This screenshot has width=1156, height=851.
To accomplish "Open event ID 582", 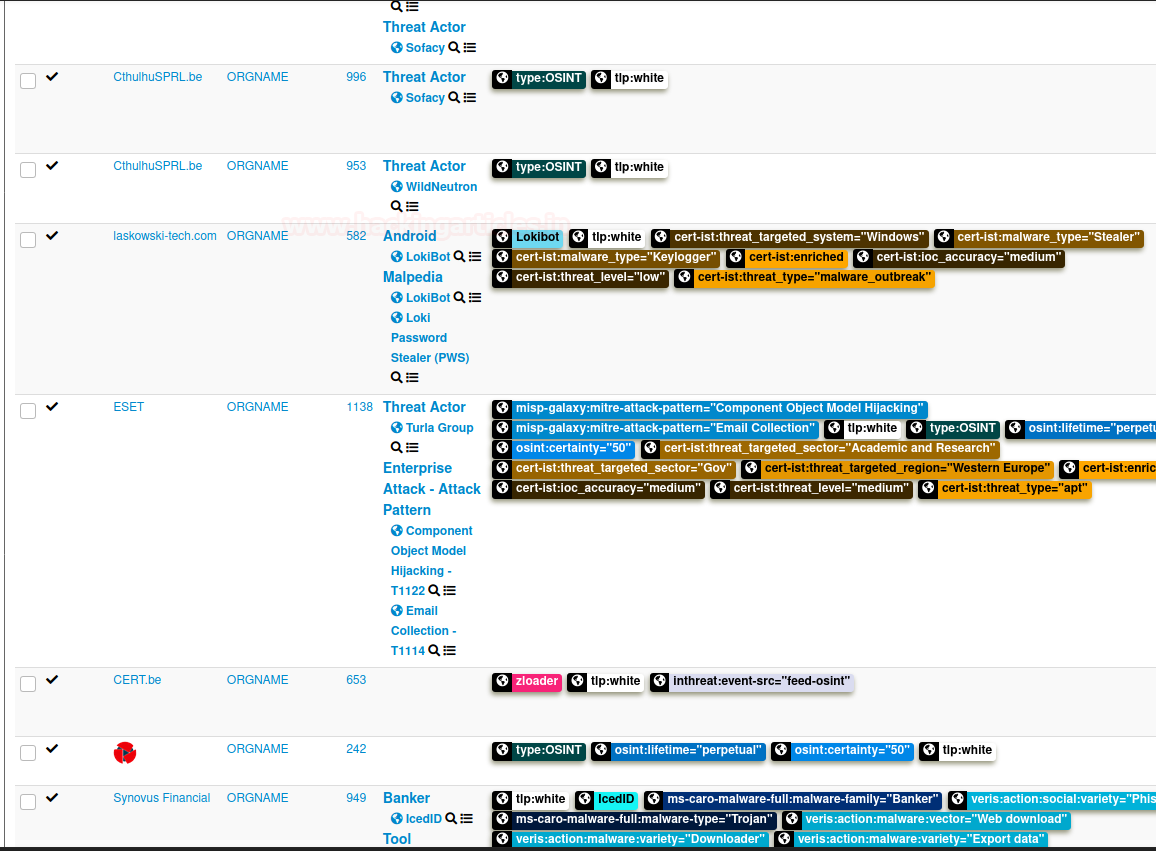I will click(x=356, y=236).
